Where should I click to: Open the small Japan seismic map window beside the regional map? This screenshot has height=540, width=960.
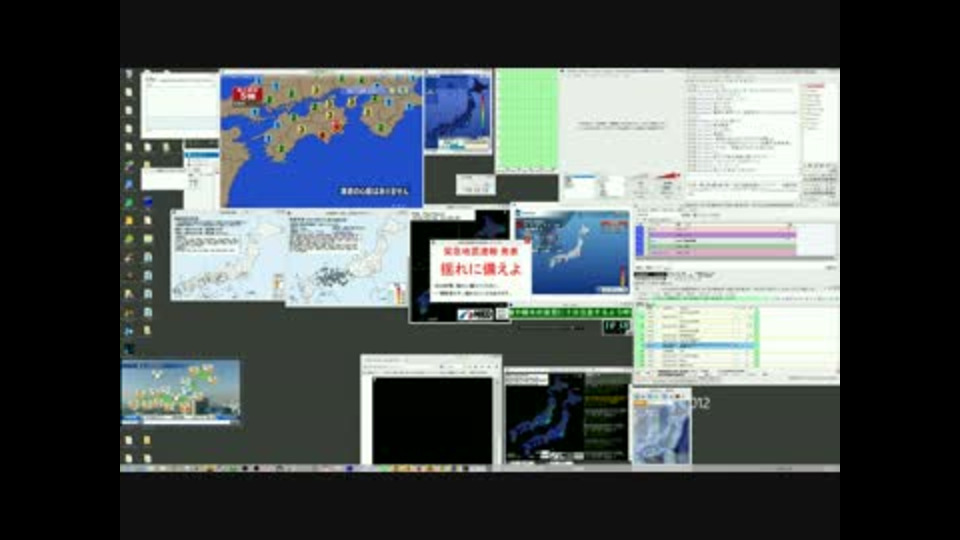click(458, 111)
